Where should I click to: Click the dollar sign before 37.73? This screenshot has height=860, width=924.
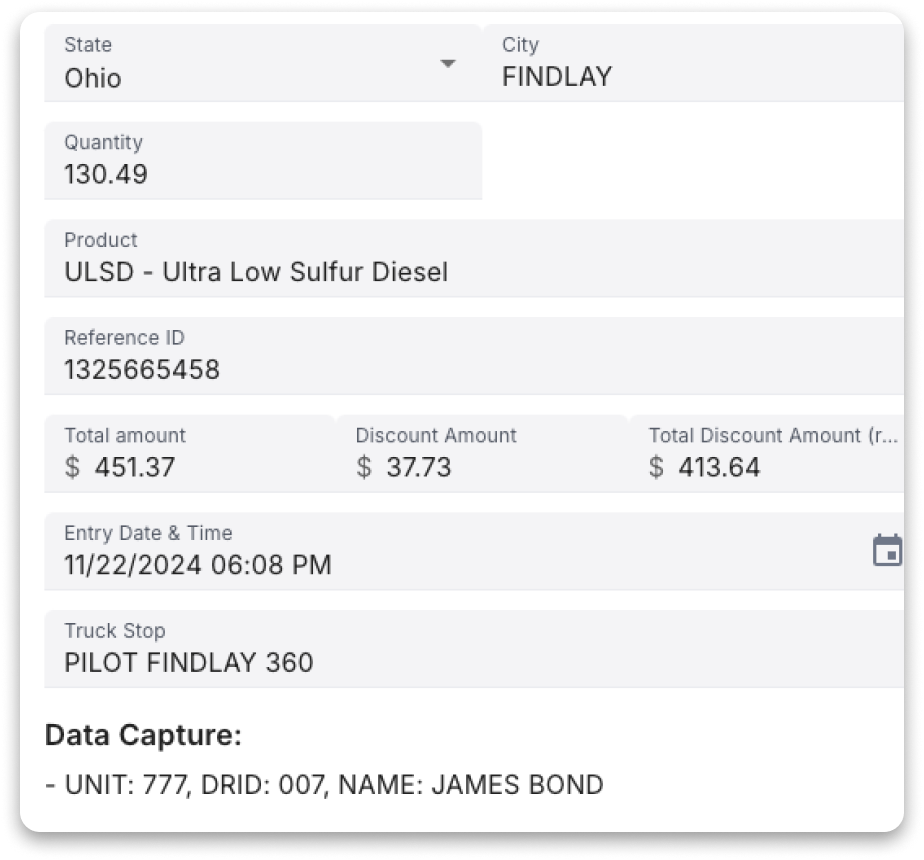click(x=364, y=467)
